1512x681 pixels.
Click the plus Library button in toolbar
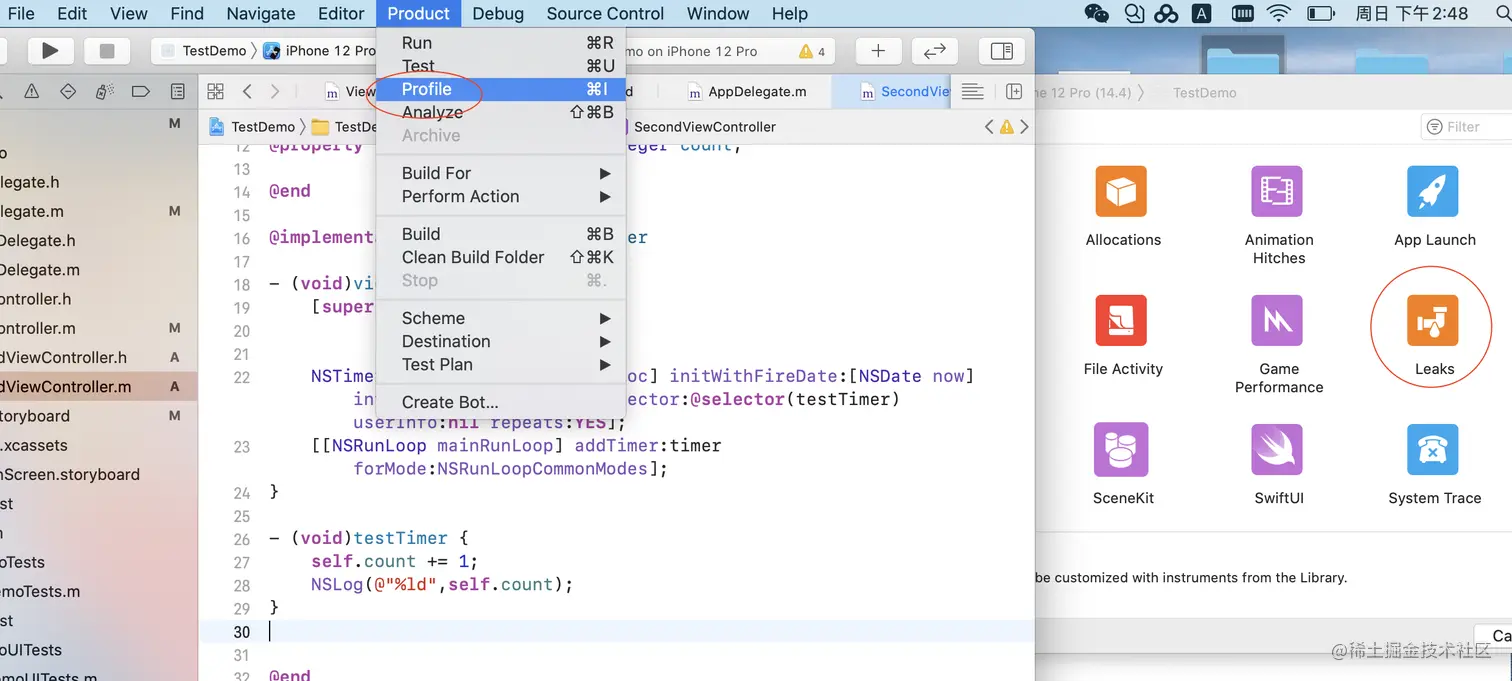pyautogui.click(x=878, y=51)
